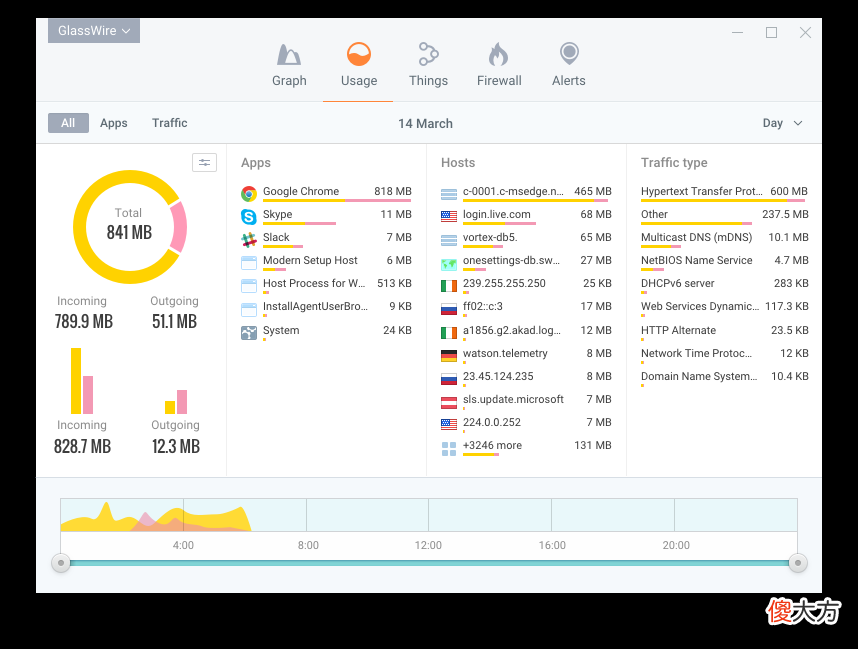Click the grid icon beside +3246 more
The image size is (858, 649).
coord(449,449)
